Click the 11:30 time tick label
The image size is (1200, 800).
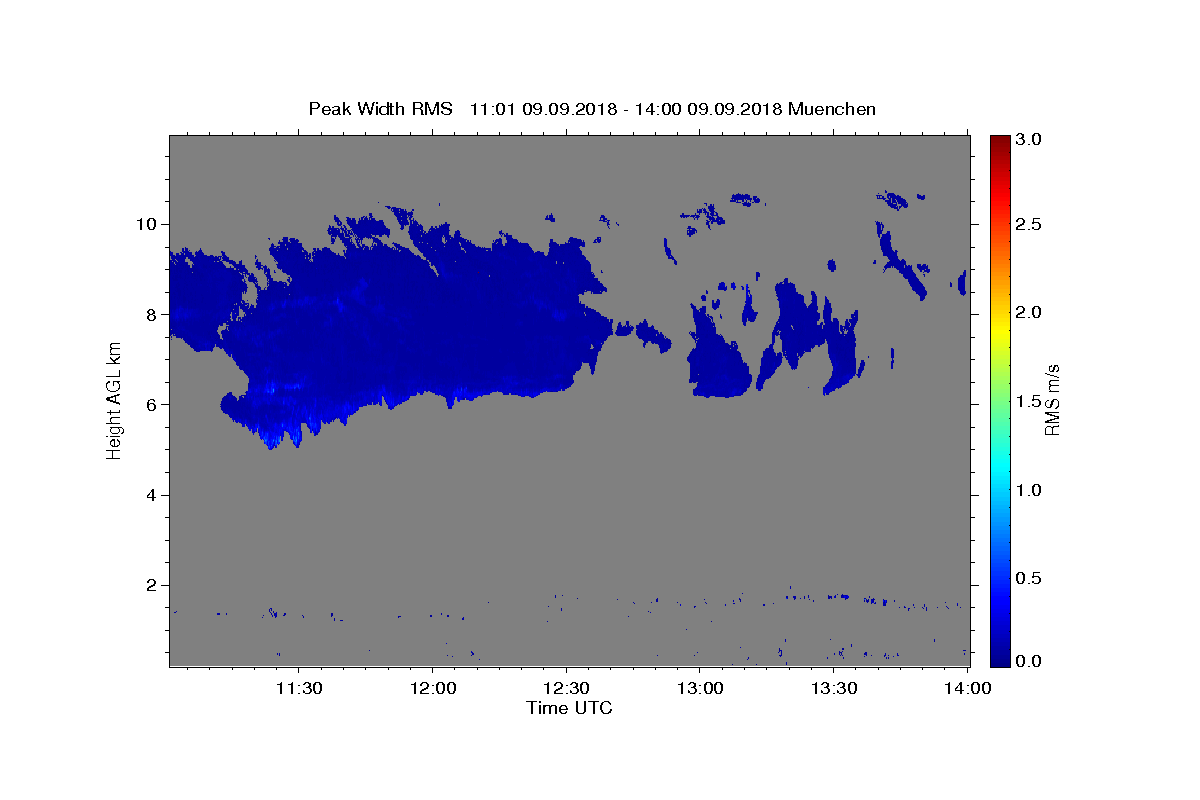pos(298,688)
